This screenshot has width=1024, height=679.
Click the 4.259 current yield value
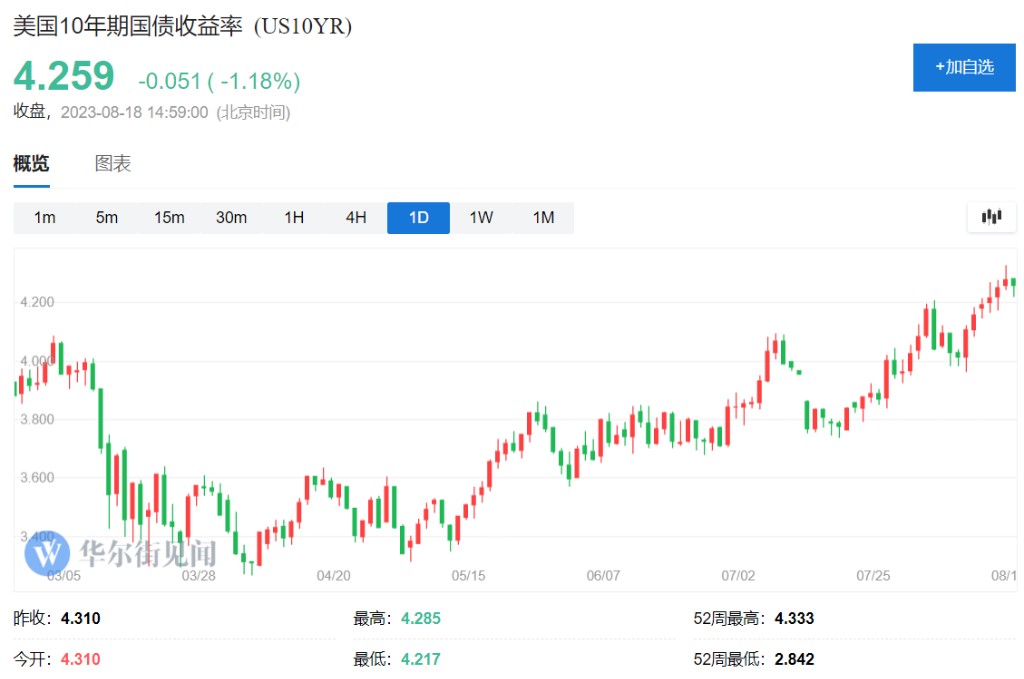(64, 76)
